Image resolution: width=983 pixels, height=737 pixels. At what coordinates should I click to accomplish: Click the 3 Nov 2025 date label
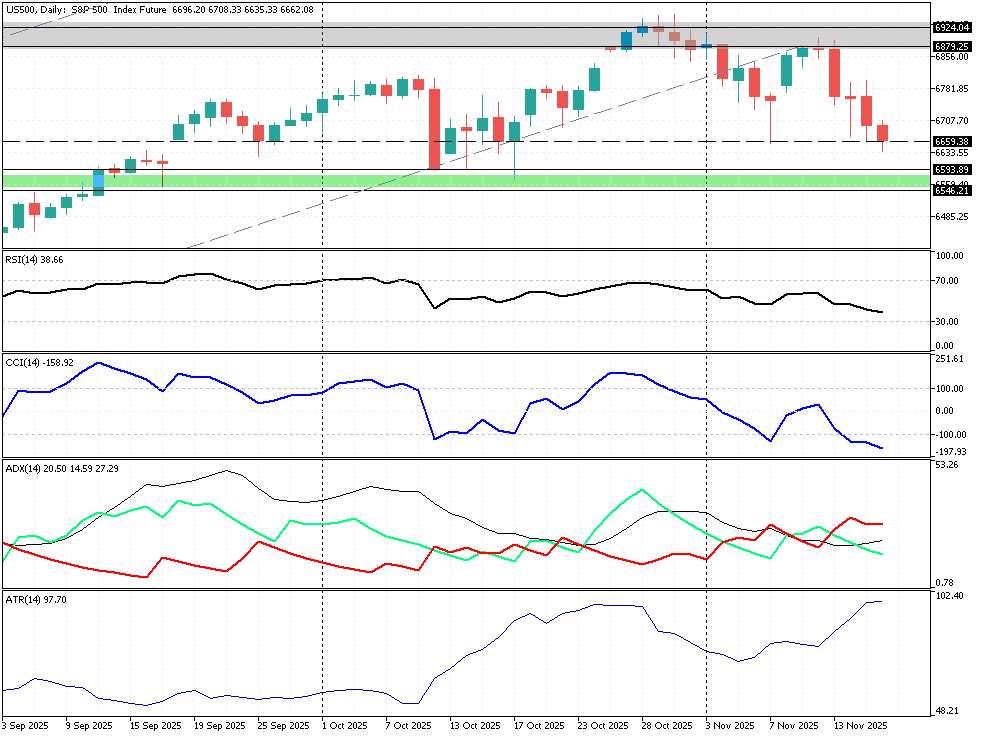click(x=727, y=725)
